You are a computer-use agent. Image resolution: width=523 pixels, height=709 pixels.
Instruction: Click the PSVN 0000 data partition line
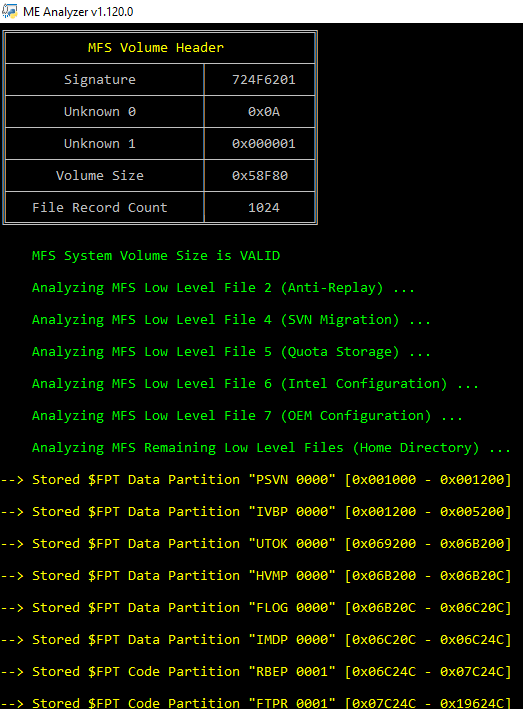pyautogui.click(x=256, y=480)
